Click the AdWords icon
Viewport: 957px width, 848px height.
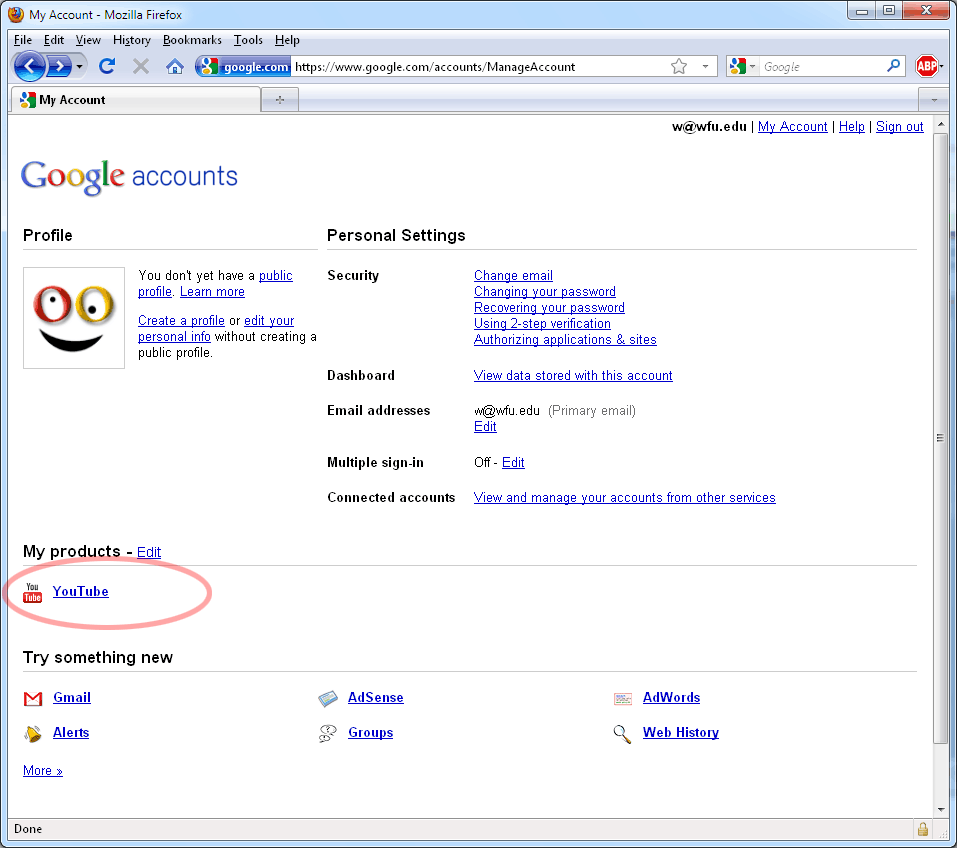pyautogui.click(x=623, y=698)
